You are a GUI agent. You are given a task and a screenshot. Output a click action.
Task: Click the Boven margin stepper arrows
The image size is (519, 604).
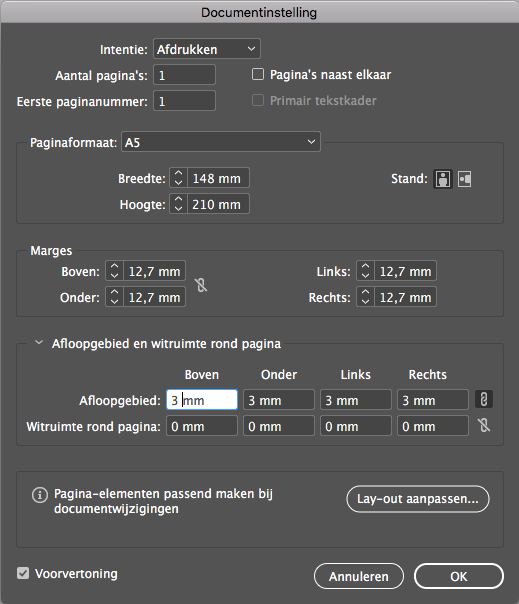click(x=114, y=271)
